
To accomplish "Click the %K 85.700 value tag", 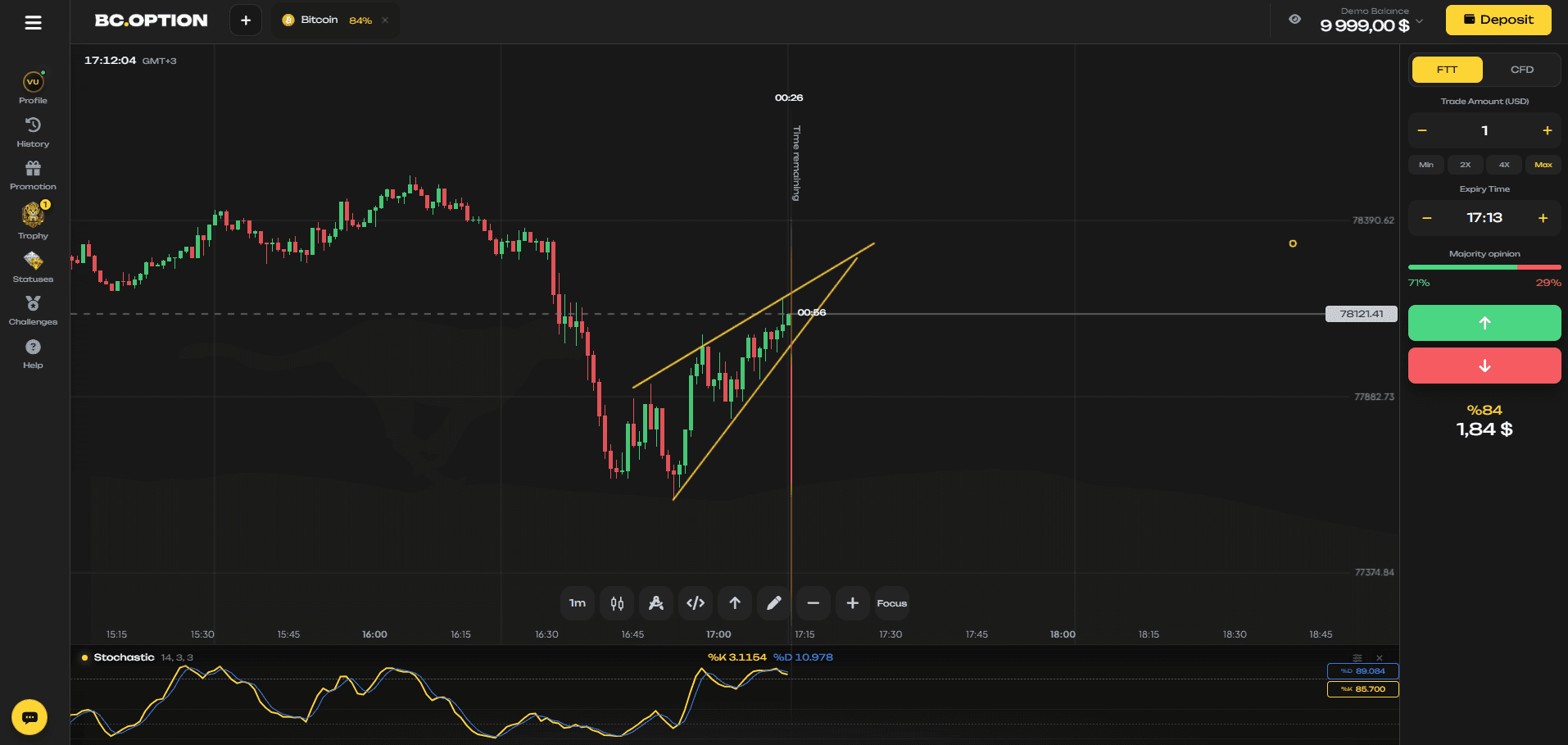I will (1362, 689).
